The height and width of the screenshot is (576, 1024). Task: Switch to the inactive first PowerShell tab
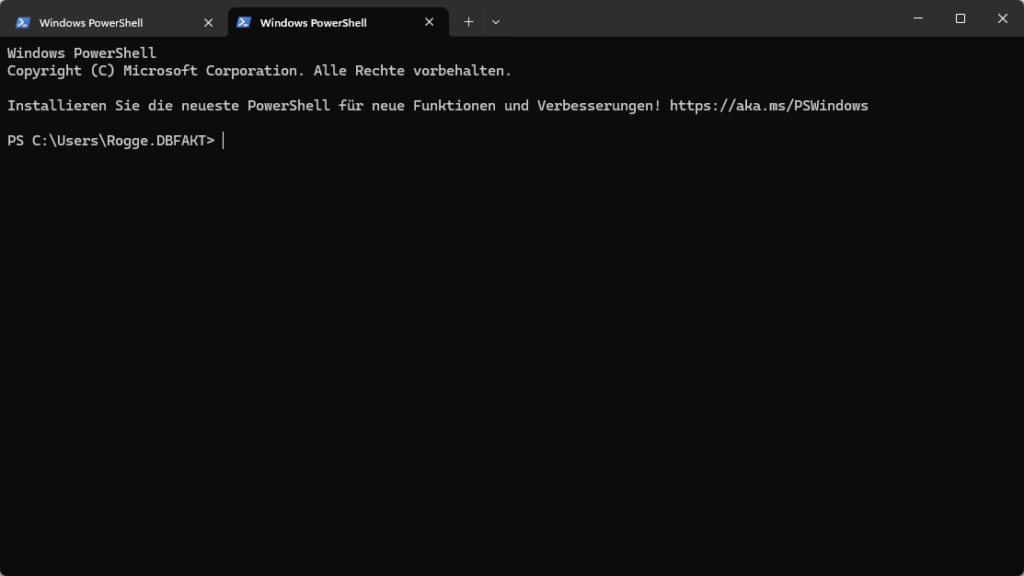click(x=91, y=22)
